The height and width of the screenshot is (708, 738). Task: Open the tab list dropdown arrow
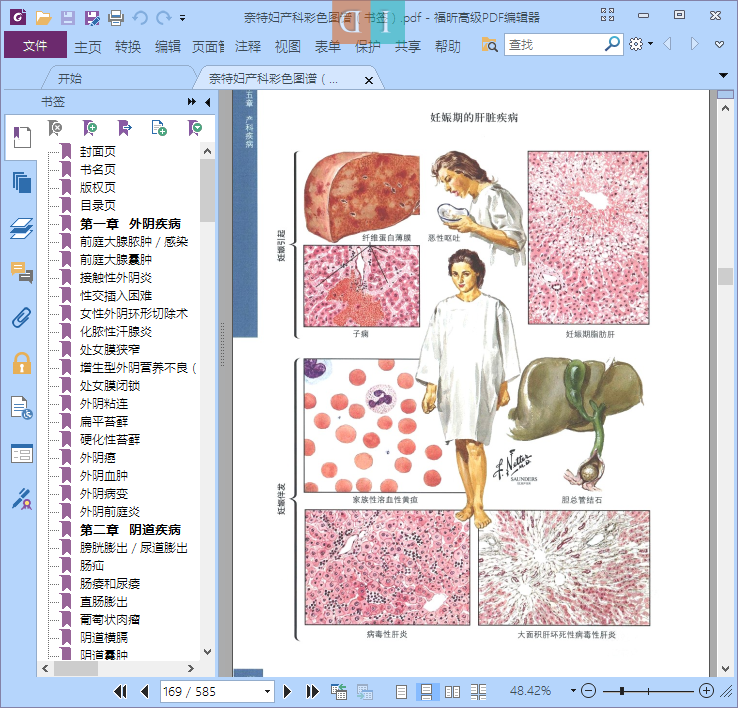(723, 75)
